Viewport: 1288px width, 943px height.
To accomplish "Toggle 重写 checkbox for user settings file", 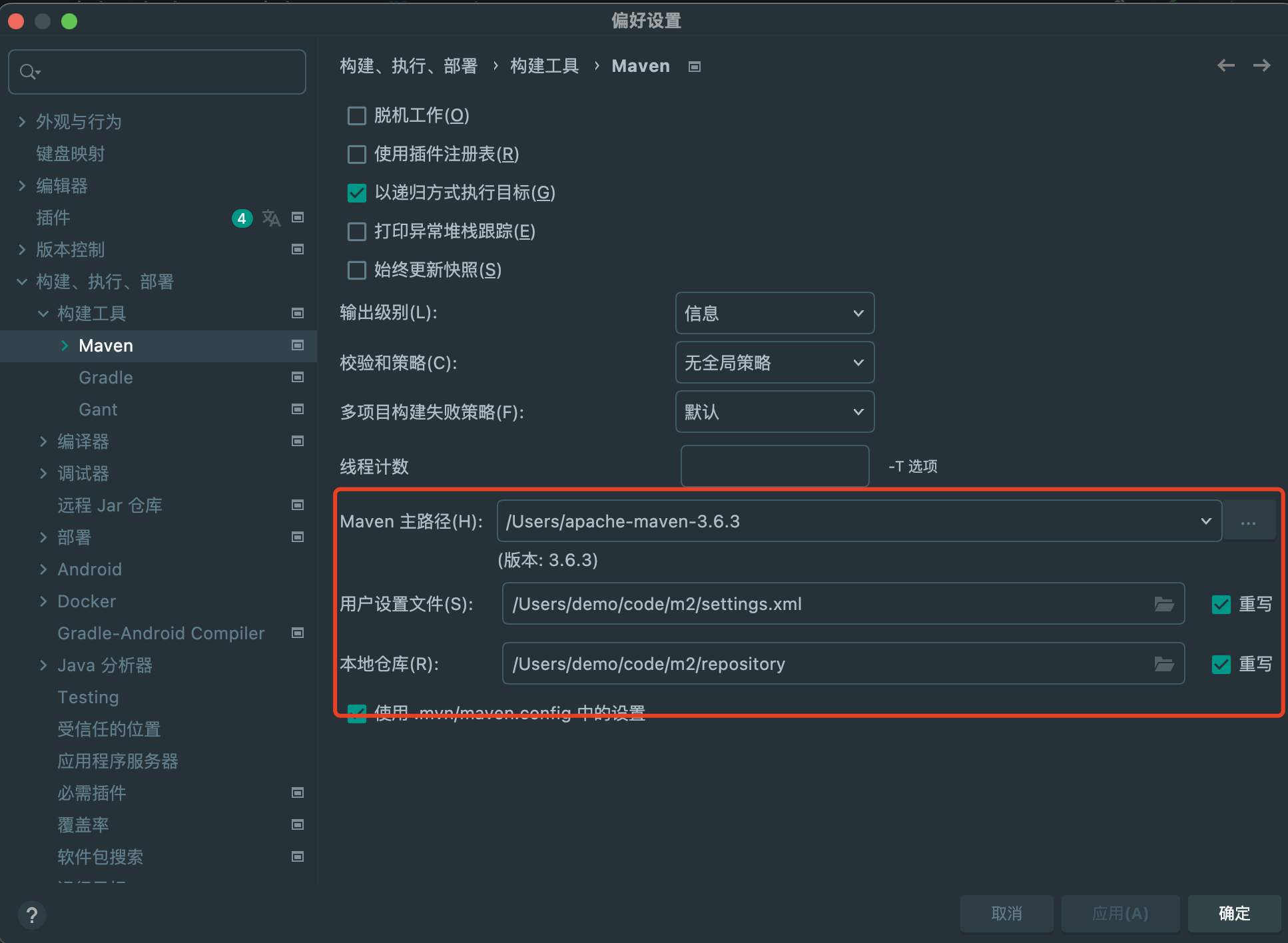I will tap(1221, 604).
